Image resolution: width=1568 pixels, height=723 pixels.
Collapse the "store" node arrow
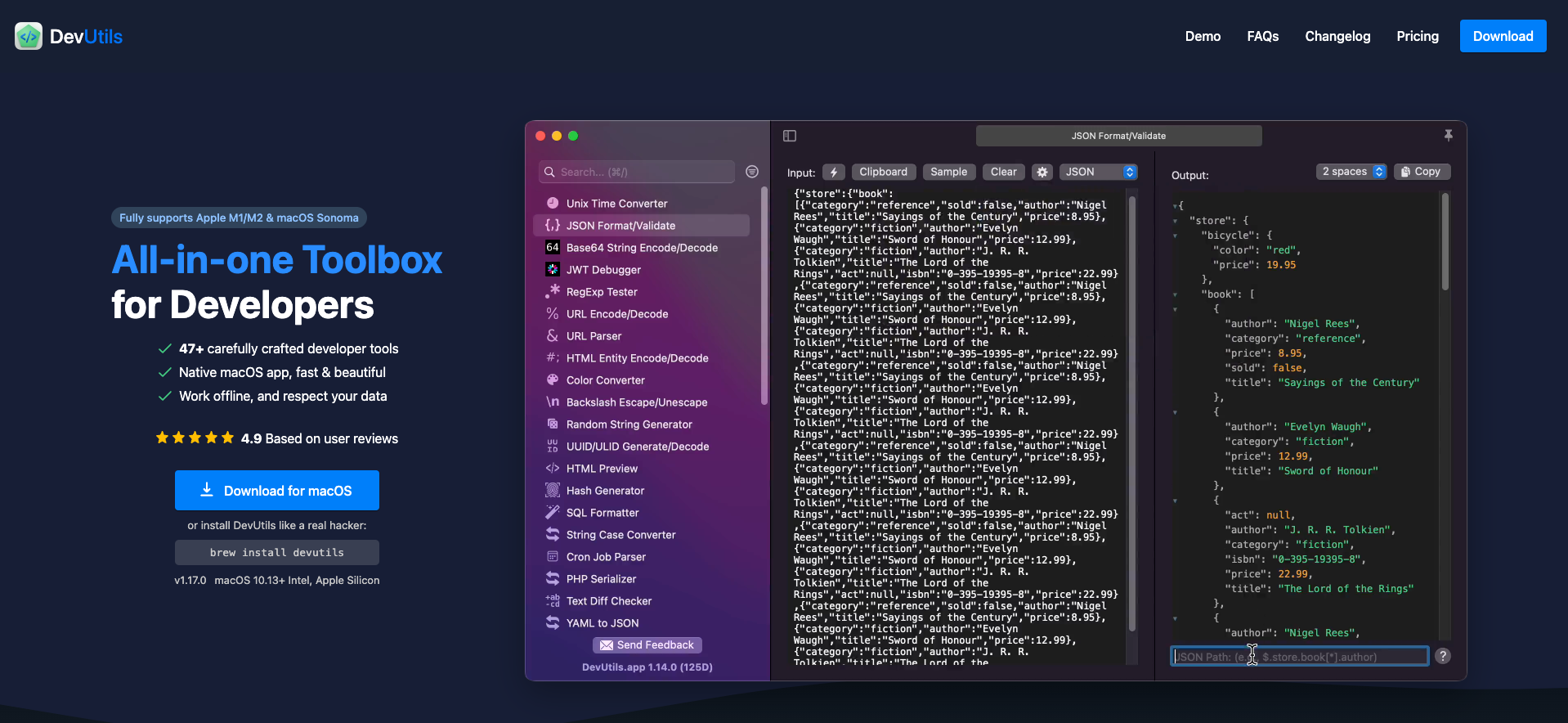click(1176, 221)
